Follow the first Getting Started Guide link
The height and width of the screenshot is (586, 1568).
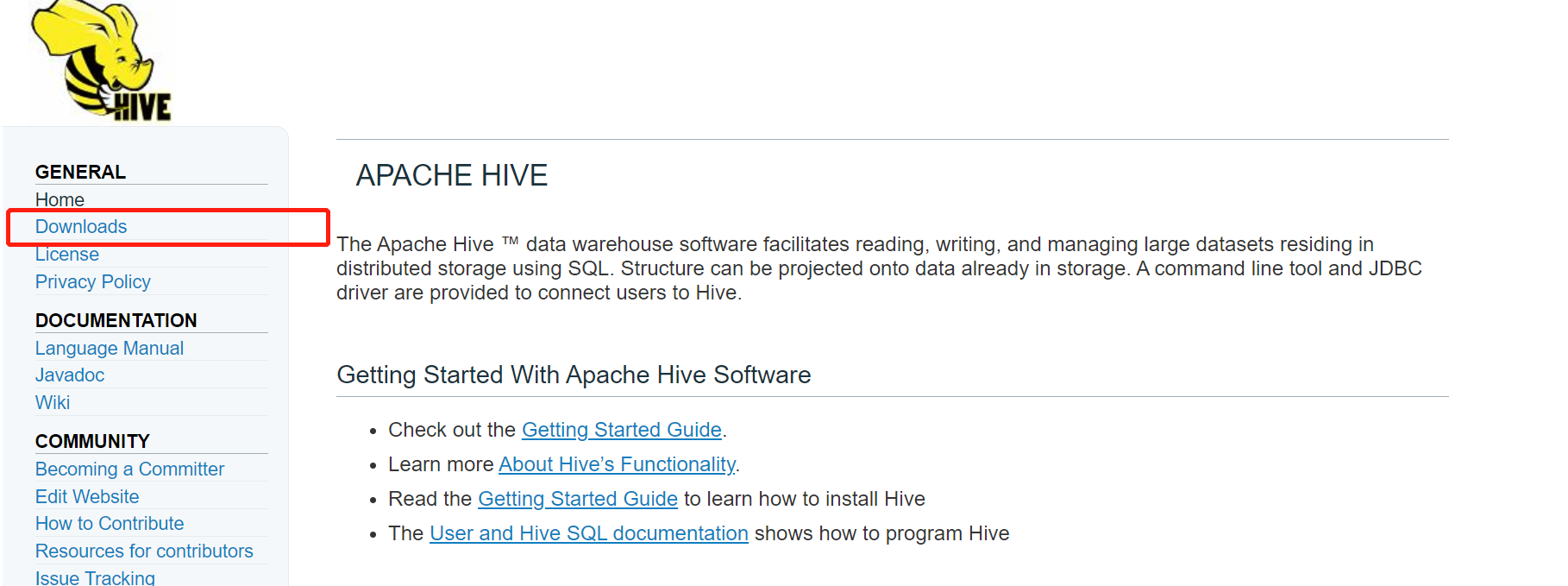point(622,430)
